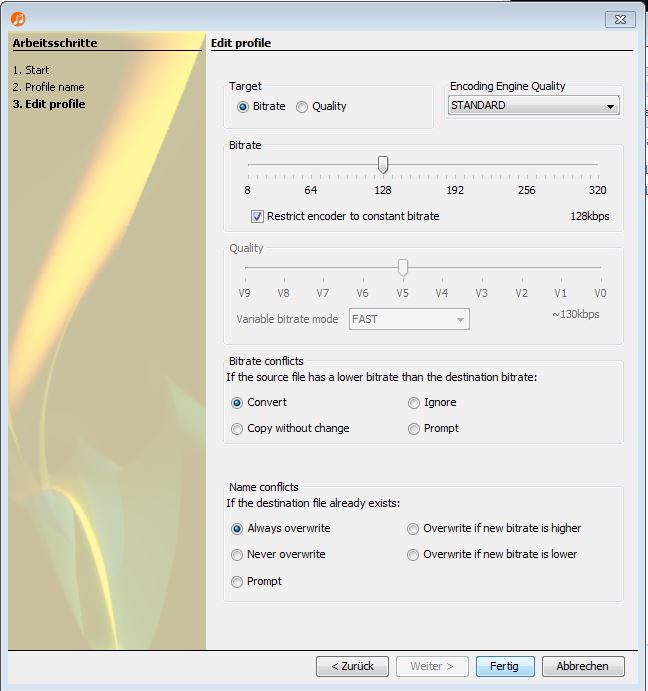Choose Prompt under Name conflicts
The image size is (648, 691).
237,582
